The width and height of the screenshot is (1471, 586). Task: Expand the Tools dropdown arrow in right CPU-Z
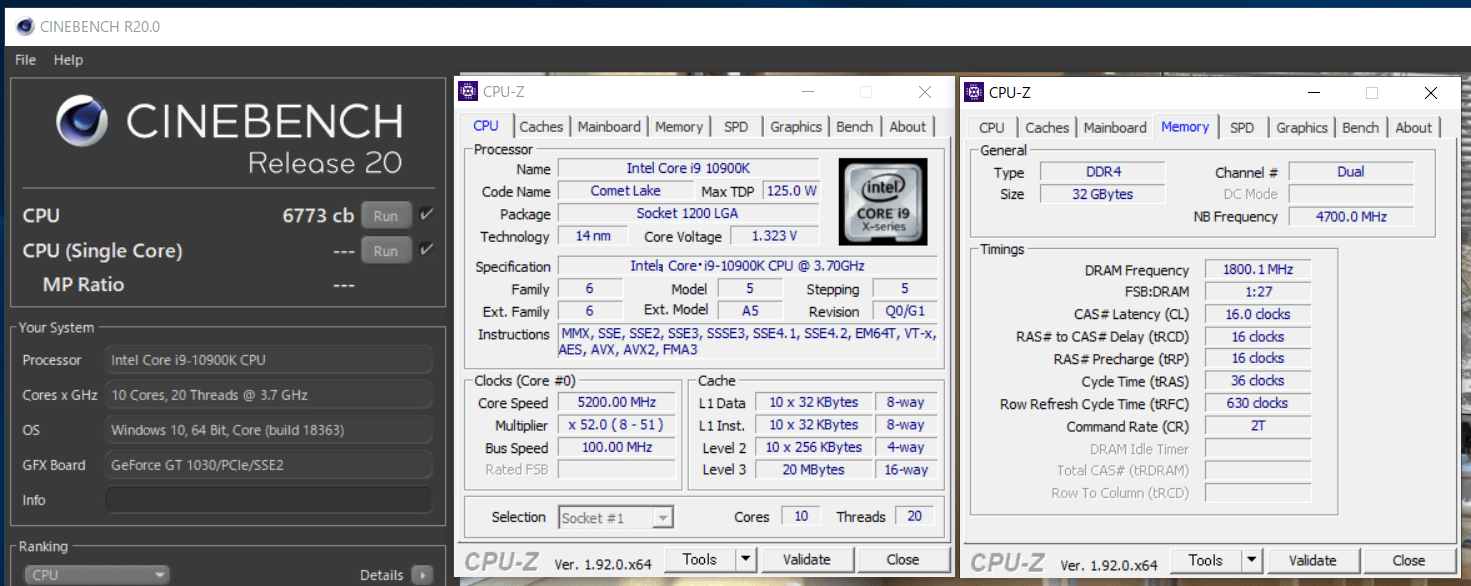pos(1252,560)
